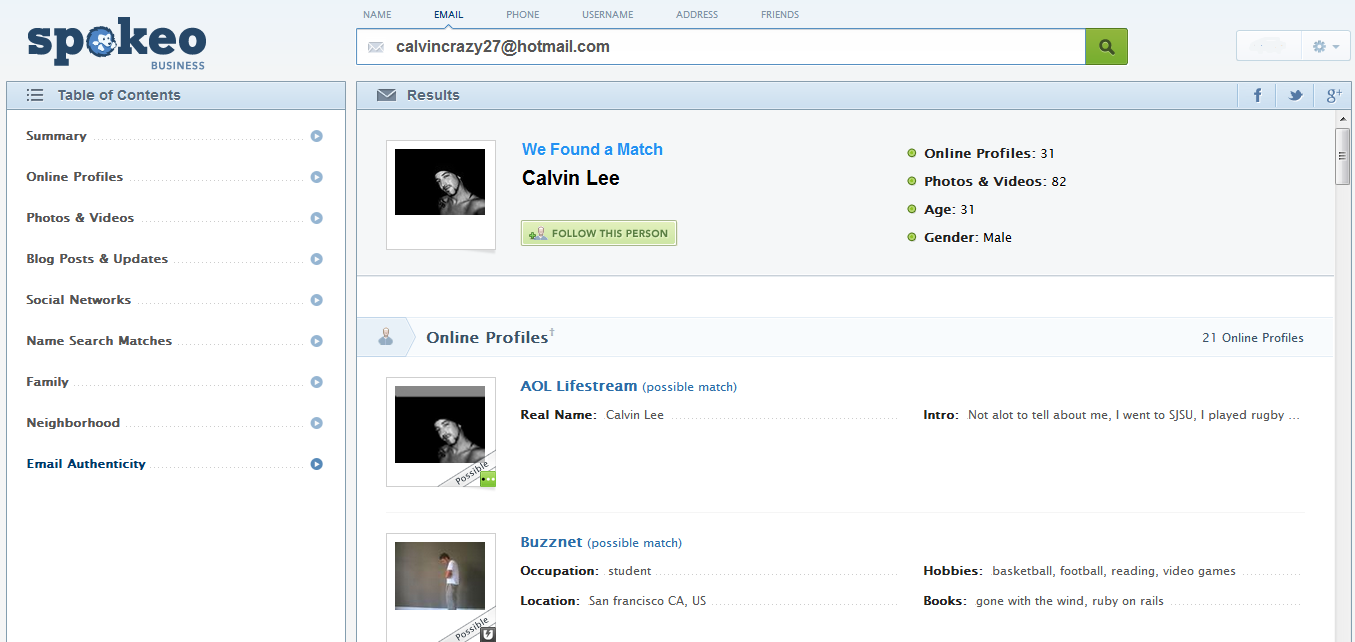The image size is (1355, 642).
Task: Click the results vertical scrollbar thumb
Action: click(x=1343, y=157)
